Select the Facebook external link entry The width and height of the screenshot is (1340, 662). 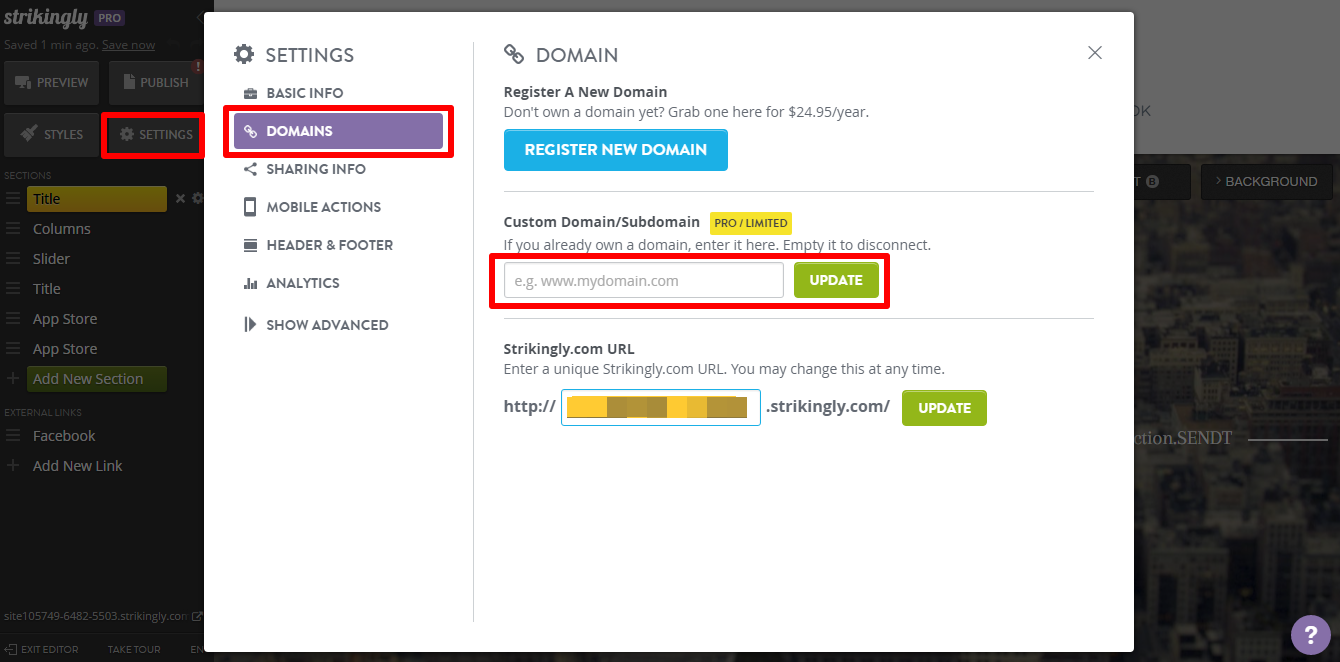[64, 436]
